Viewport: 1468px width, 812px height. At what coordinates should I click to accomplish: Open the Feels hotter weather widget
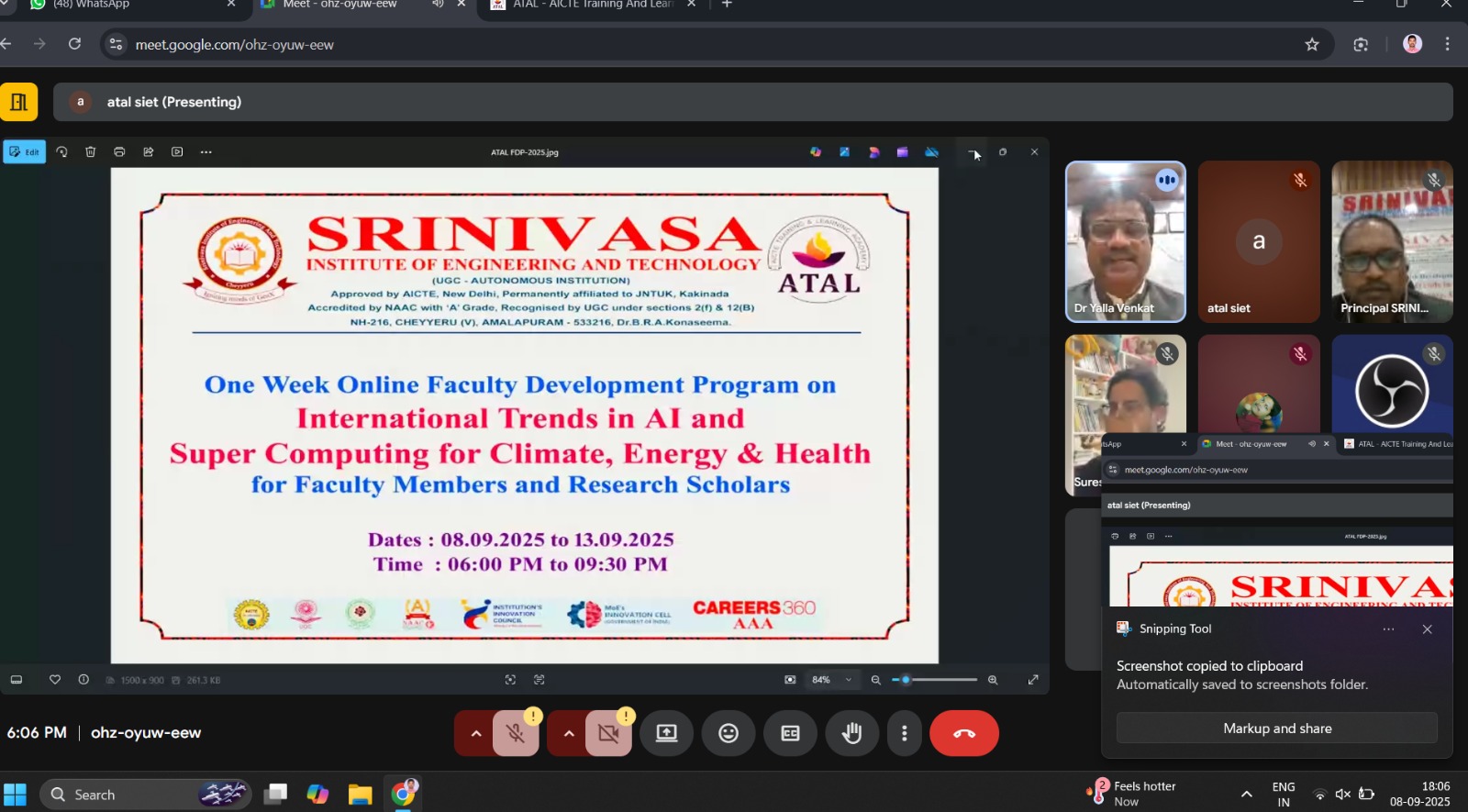click(1131, 794)
